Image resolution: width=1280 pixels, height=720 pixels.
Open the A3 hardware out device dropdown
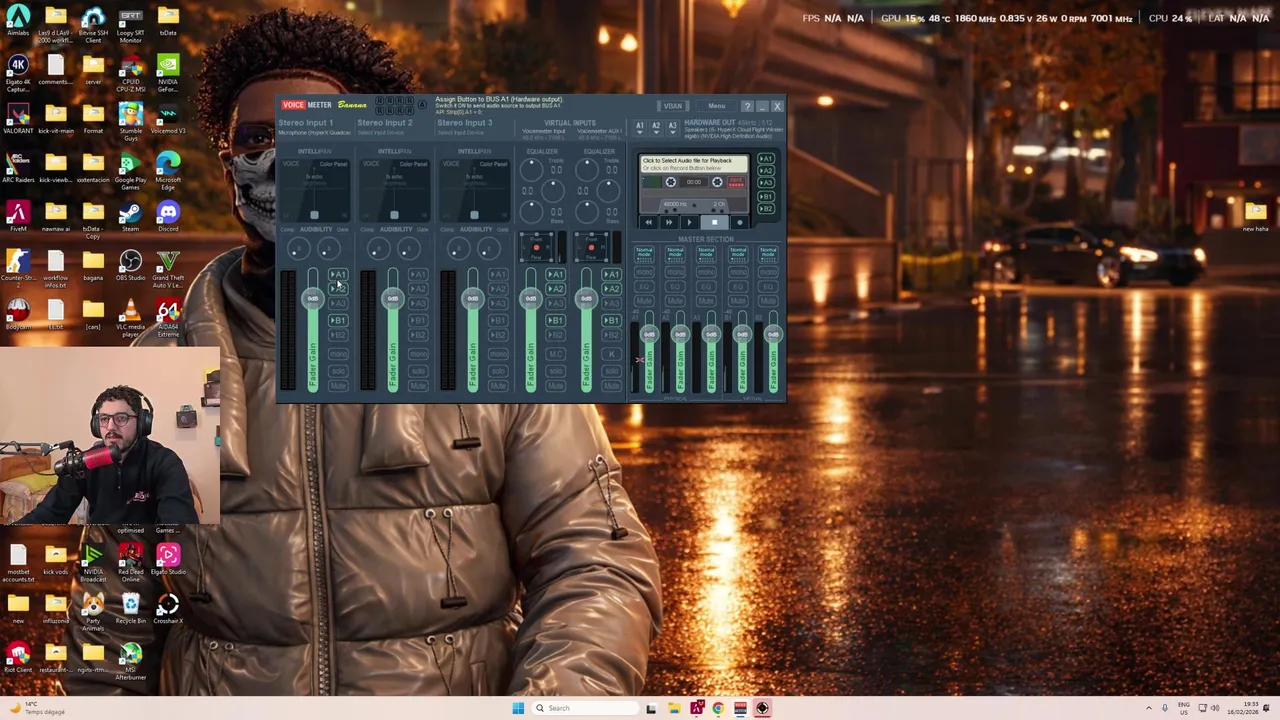click(x=673, y=127)
